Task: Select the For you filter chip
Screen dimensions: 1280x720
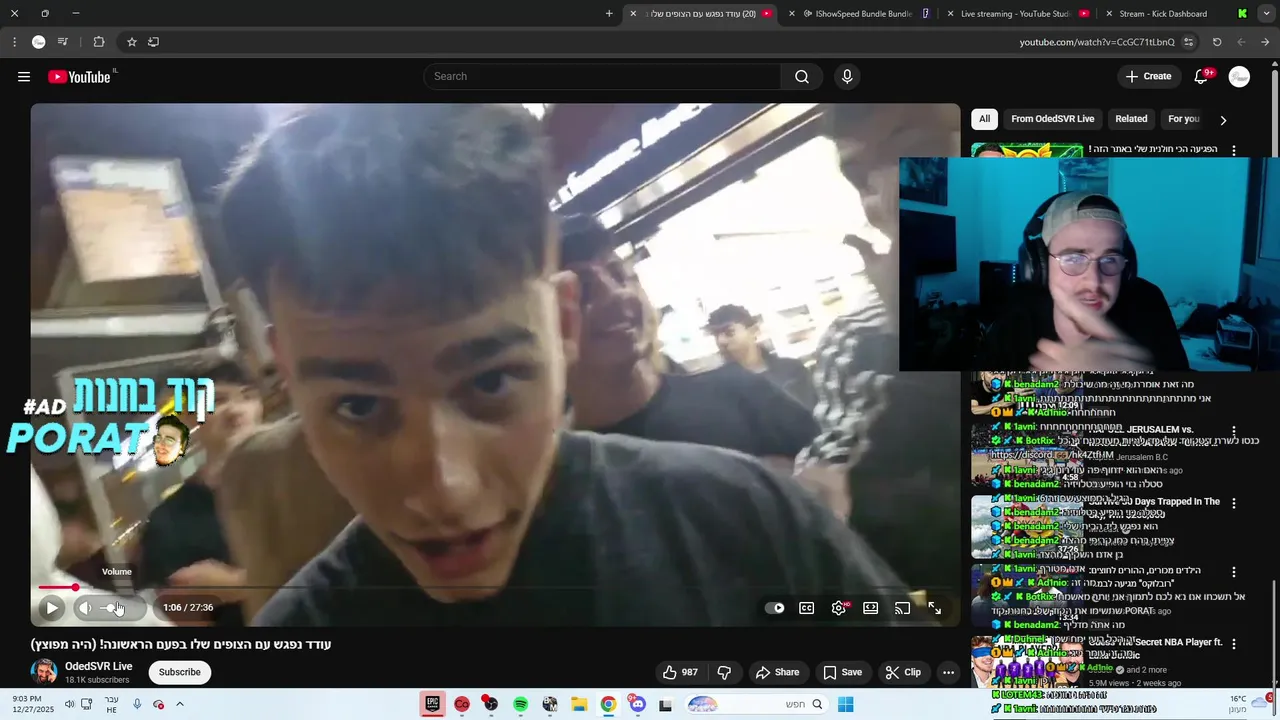Action: point(1184,119)
